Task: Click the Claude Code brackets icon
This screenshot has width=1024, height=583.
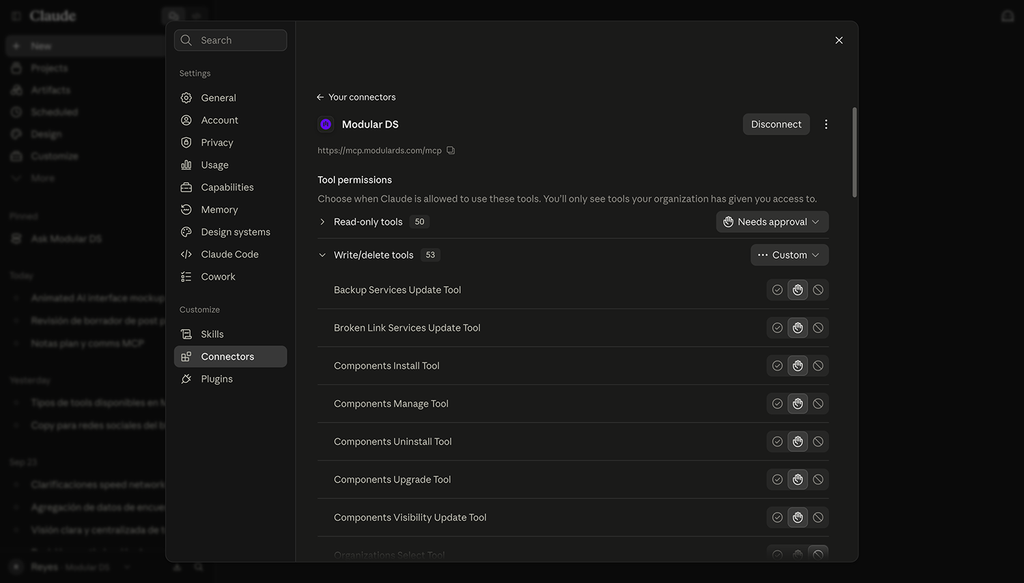Action: (x=186, y=254)
